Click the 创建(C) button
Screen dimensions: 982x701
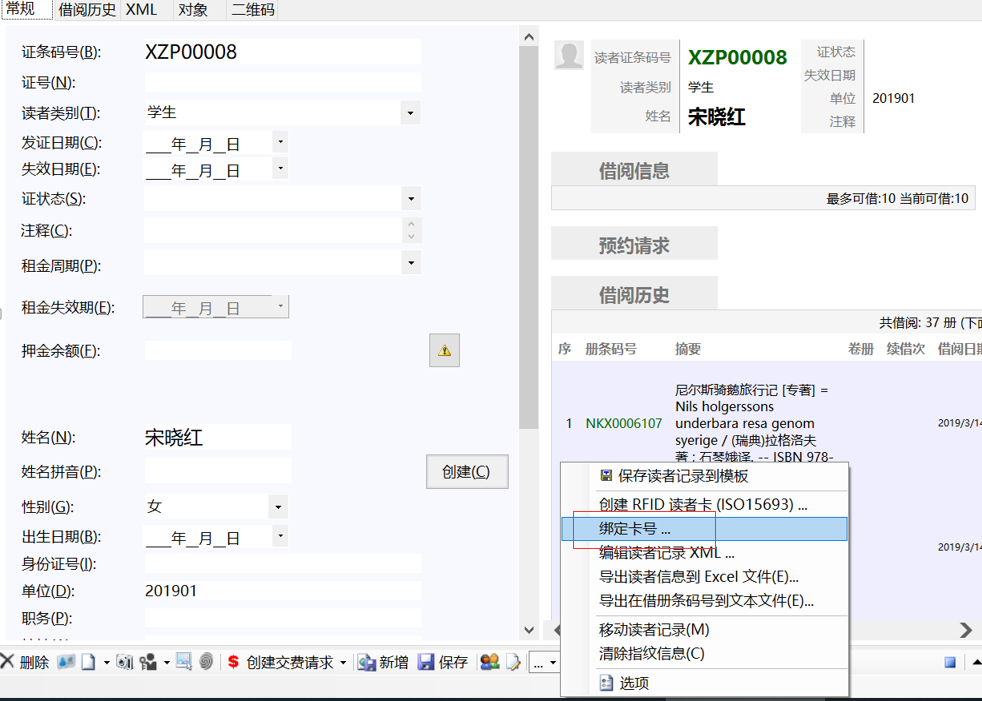tap(467, 472)
